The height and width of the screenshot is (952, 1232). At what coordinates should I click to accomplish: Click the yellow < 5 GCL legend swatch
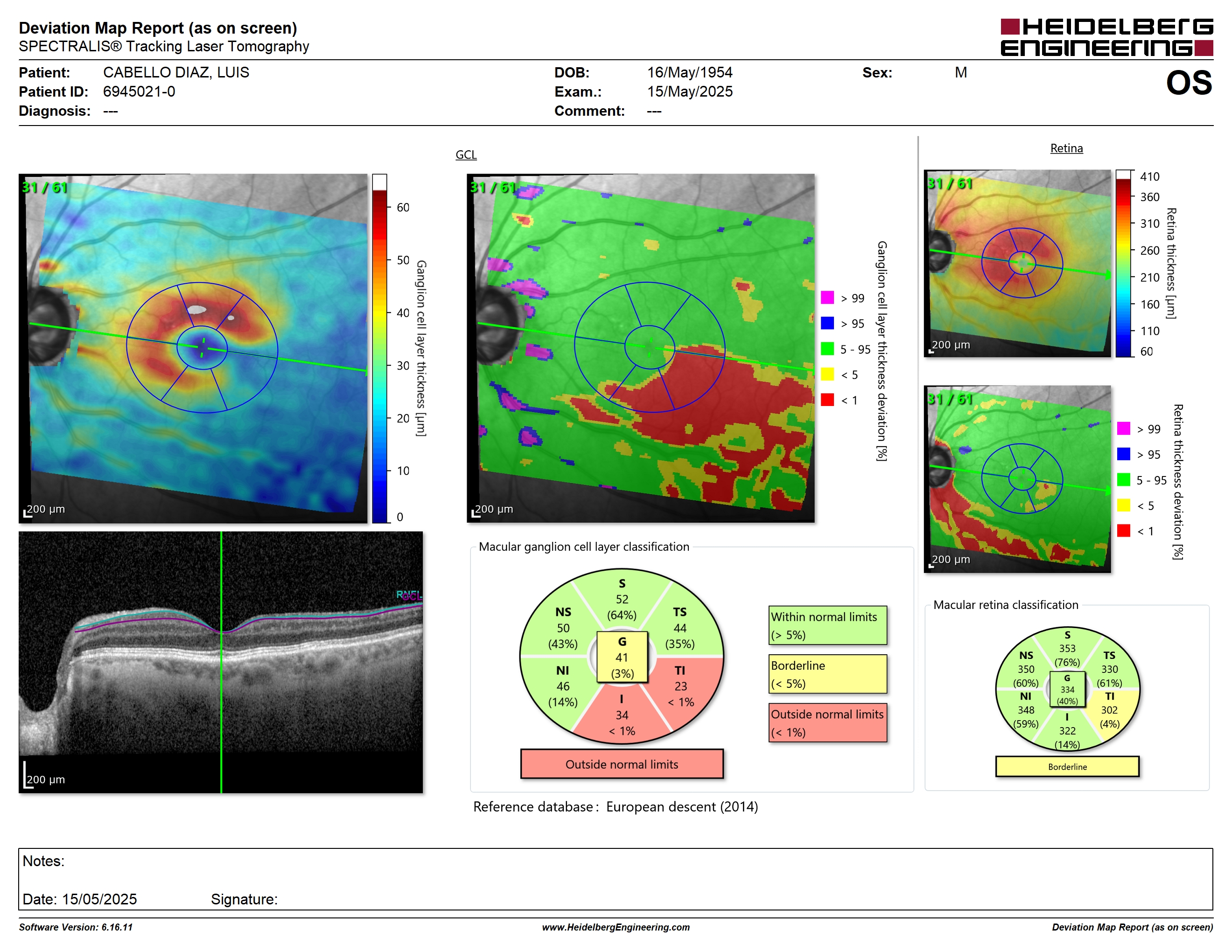click(827, 374)
